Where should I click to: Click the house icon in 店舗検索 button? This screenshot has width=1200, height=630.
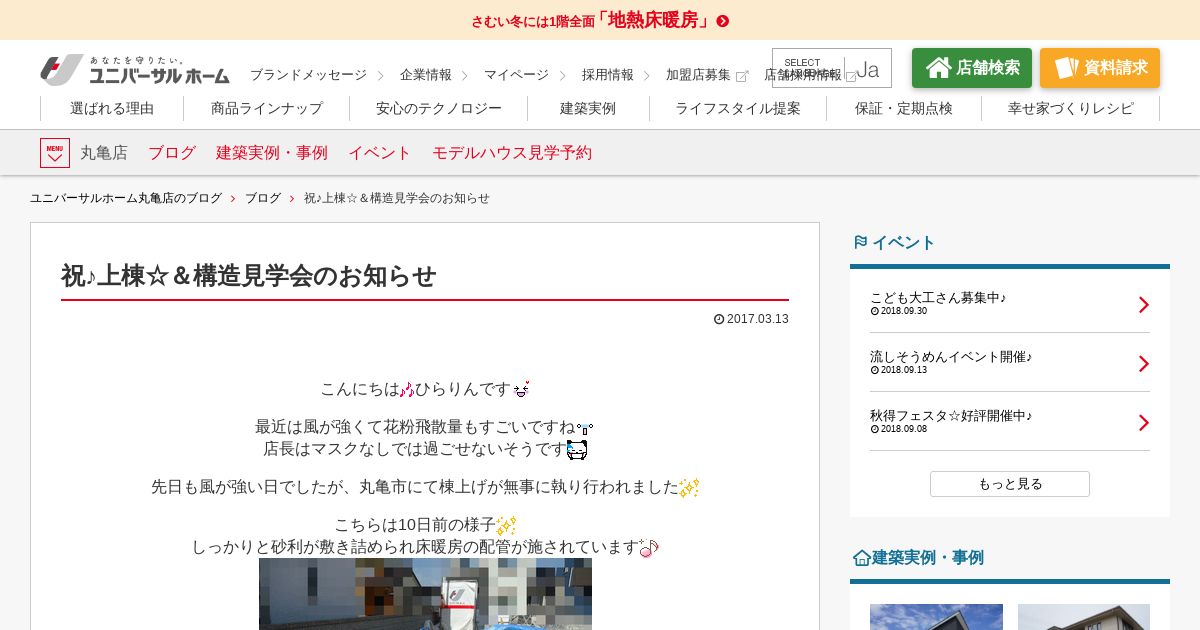(x=938, y=68)
